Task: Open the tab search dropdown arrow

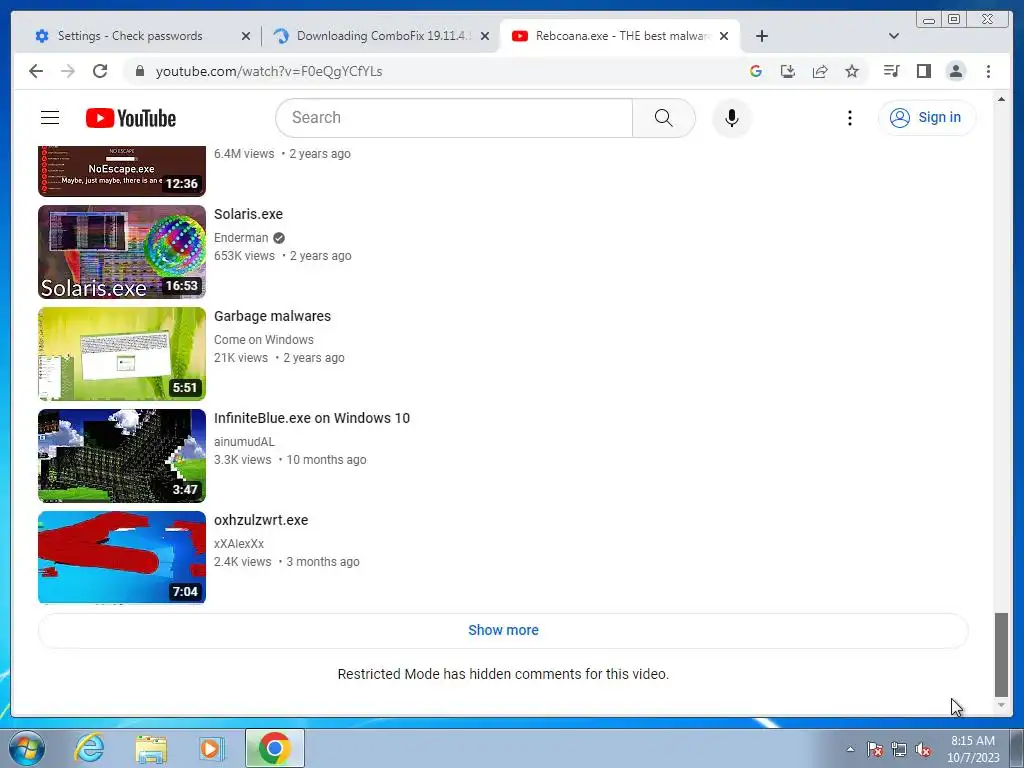Action: (893, 36)
